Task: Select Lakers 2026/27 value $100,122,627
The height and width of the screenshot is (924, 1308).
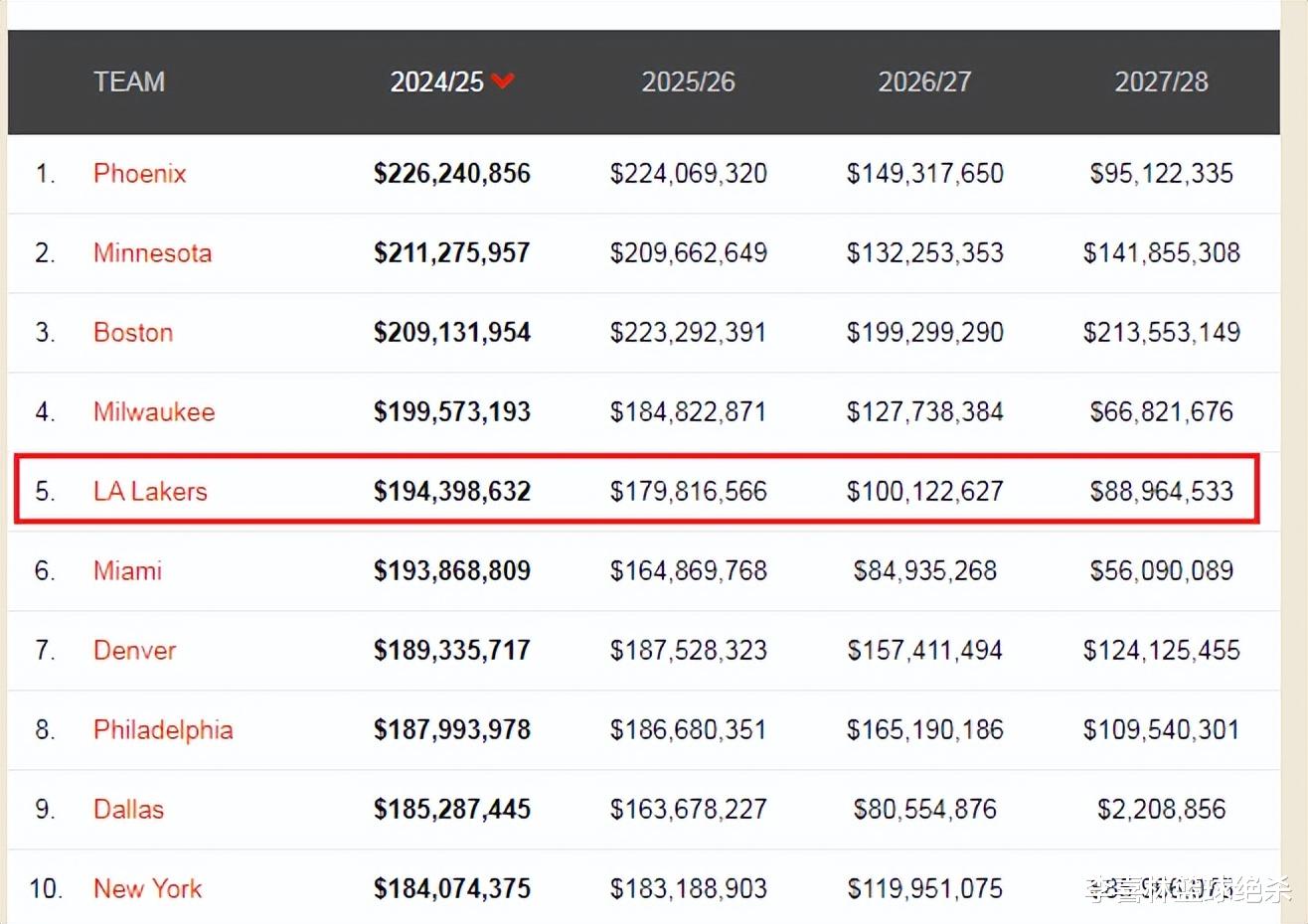Action: coord(925,491)
